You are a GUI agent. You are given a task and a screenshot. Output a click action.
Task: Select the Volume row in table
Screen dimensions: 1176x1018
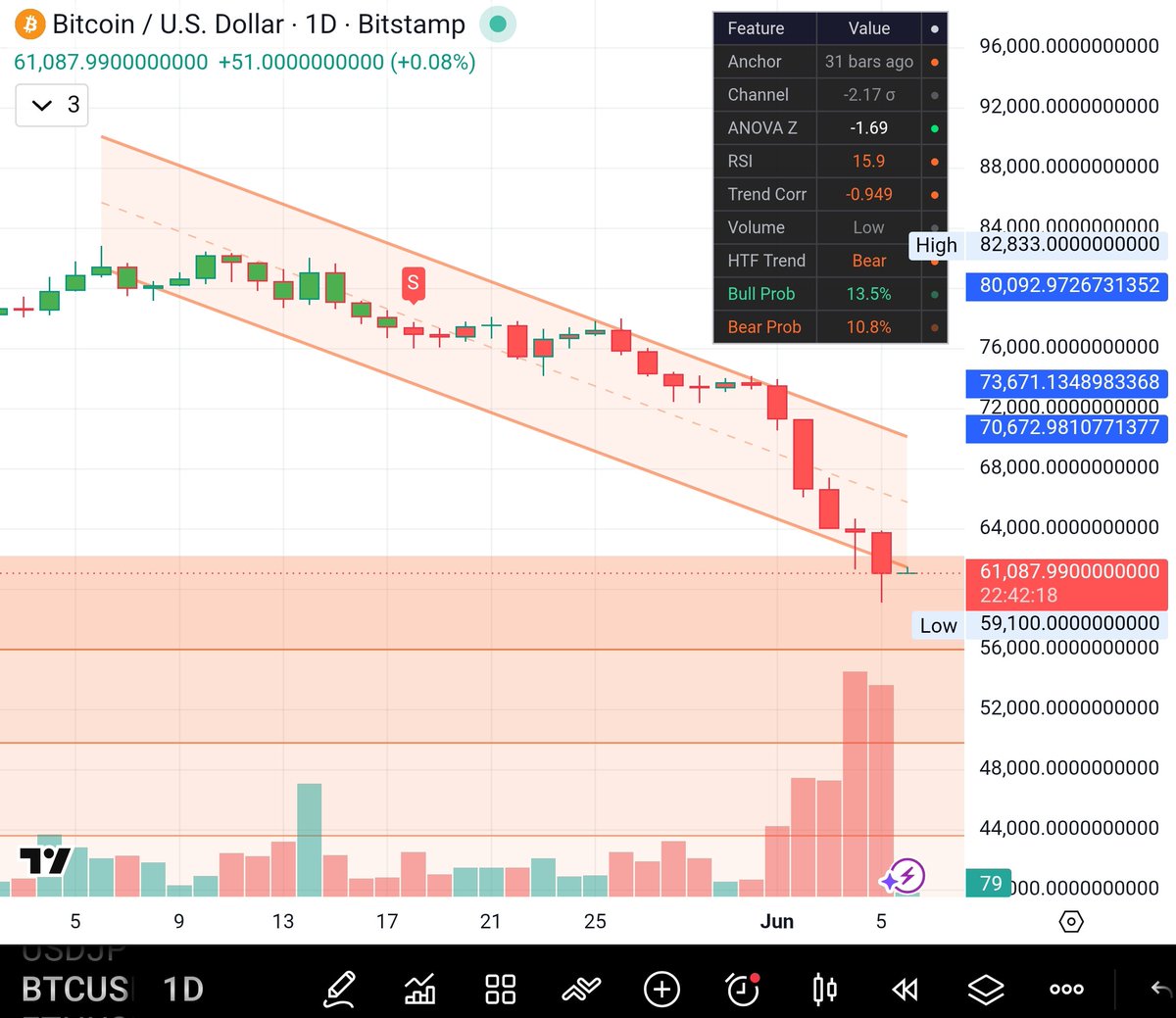[830, 228]
